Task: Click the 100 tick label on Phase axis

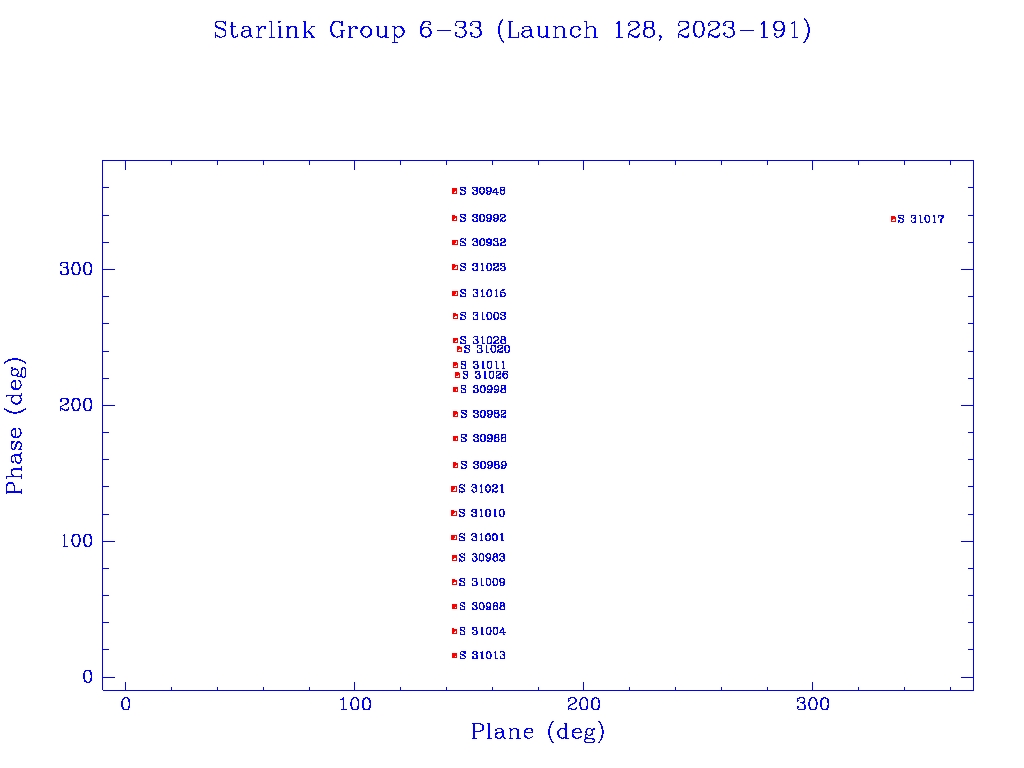Action: click(76, 541)
